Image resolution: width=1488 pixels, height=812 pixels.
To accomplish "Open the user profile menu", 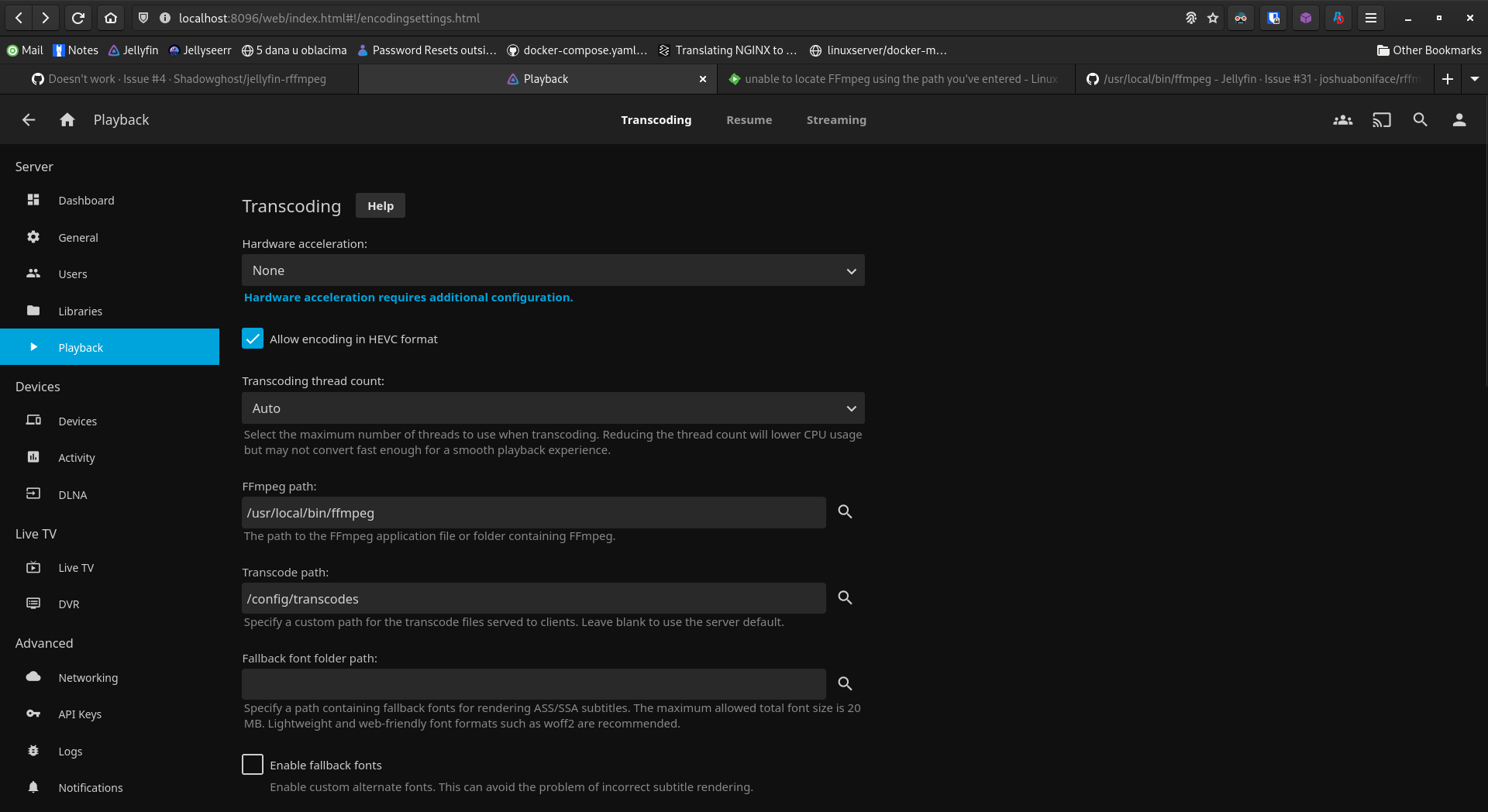I will tap(1458, 120).
